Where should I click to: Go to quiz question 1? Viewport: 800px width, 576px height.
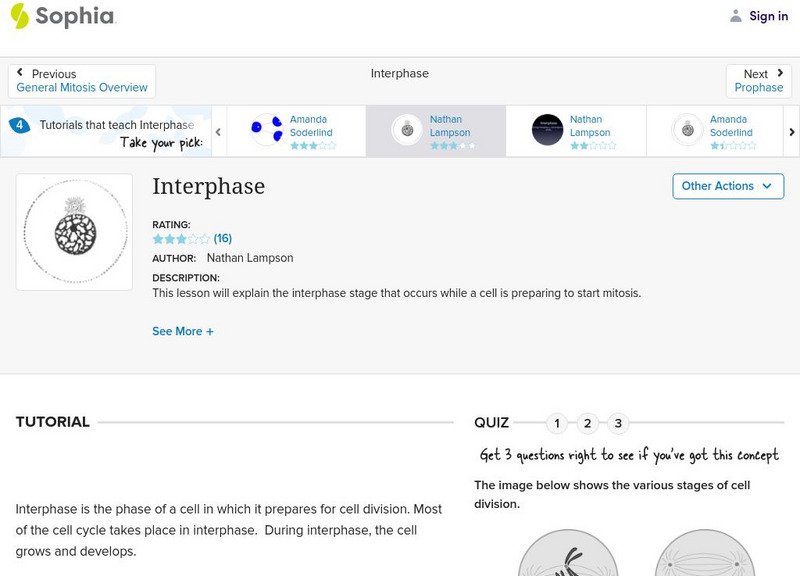557,423
